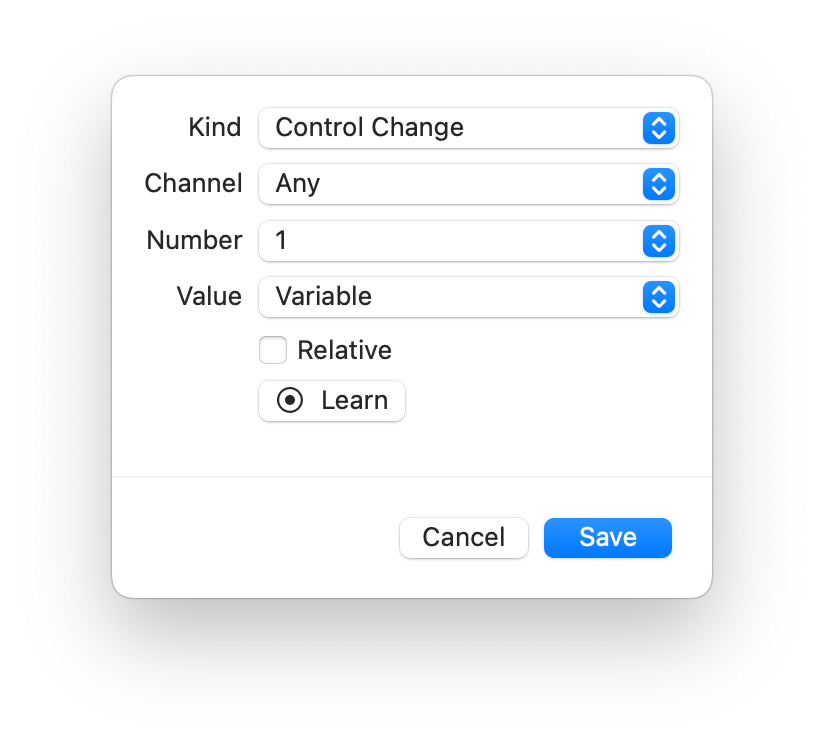Open the Number dropdown showing 1

[x=450, y=241]
